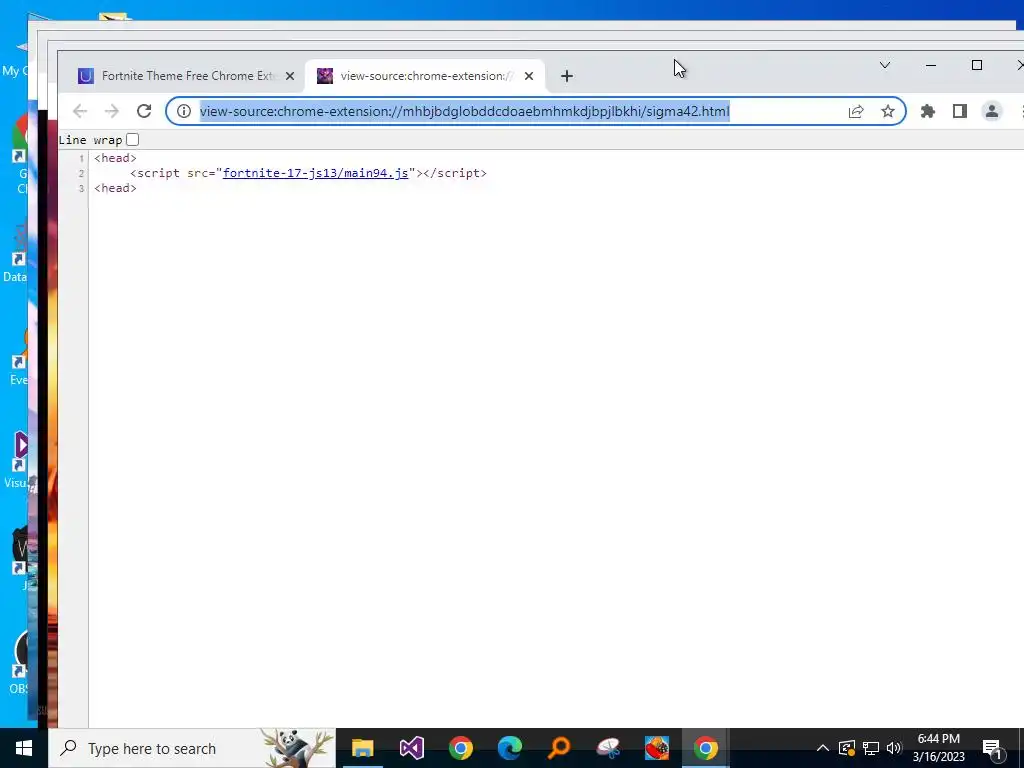Open a new tab with plus button
This screenshot has width=1024, height=768.
567,76
